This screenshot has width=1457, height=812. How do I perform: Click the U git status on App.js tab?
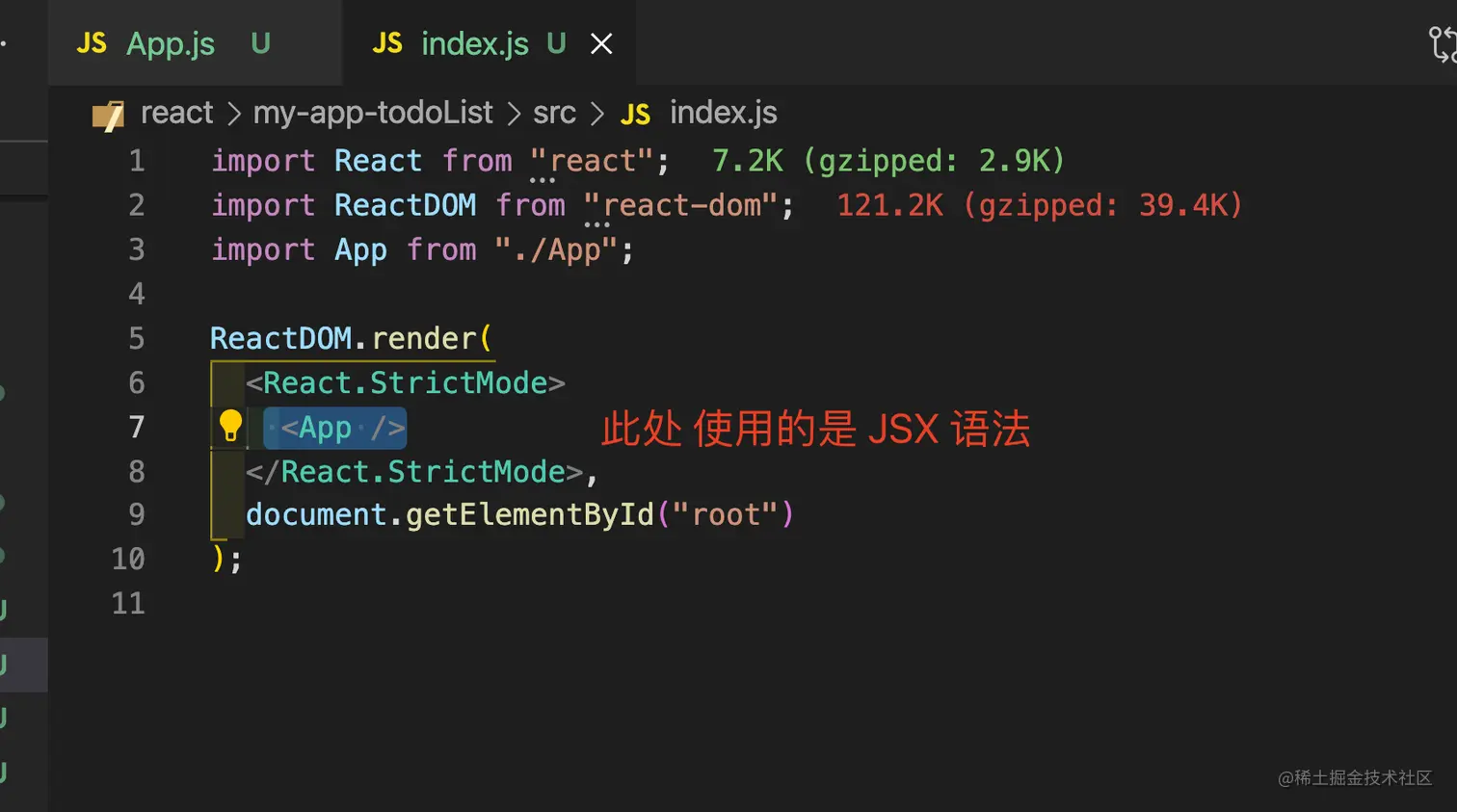260,43
